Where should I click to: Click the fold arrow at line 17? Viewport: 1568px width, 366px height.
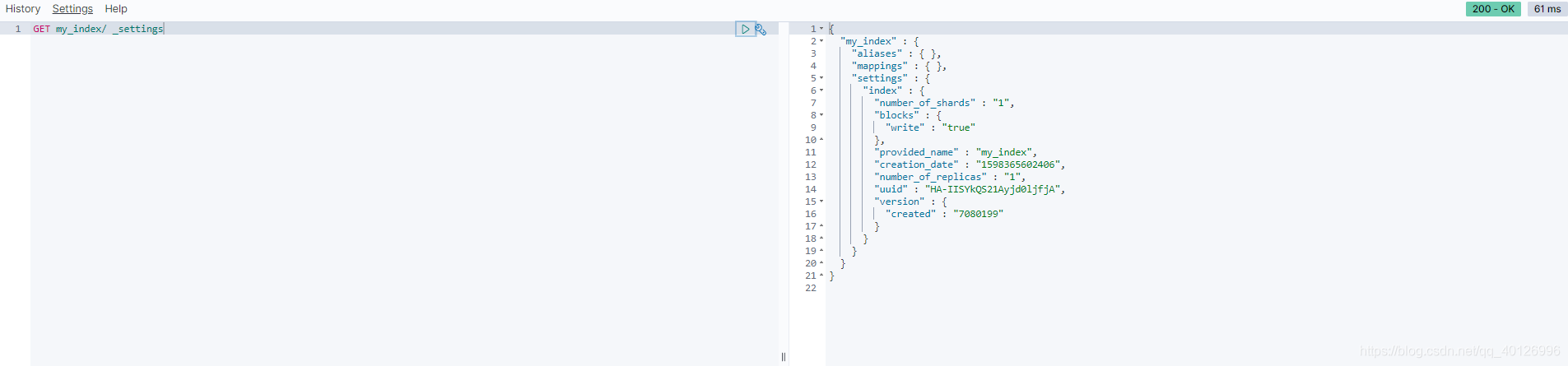[x=821, y=226]
